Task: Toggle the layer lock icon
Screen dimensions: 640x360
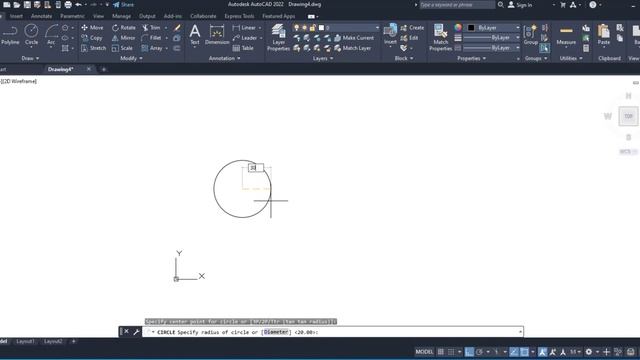Action: 312,27
